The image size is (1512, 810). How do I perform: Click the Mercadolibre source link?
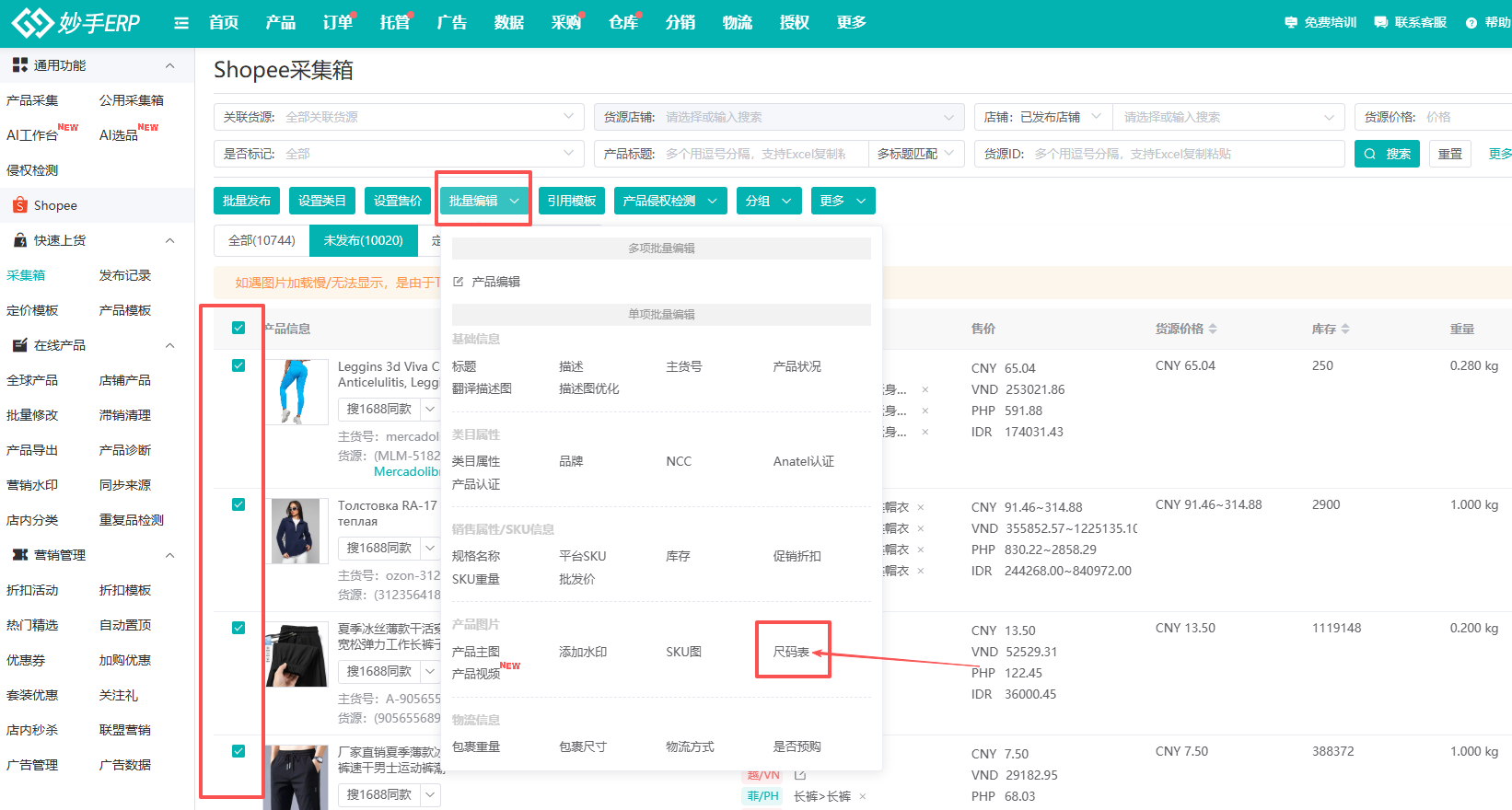407,471
